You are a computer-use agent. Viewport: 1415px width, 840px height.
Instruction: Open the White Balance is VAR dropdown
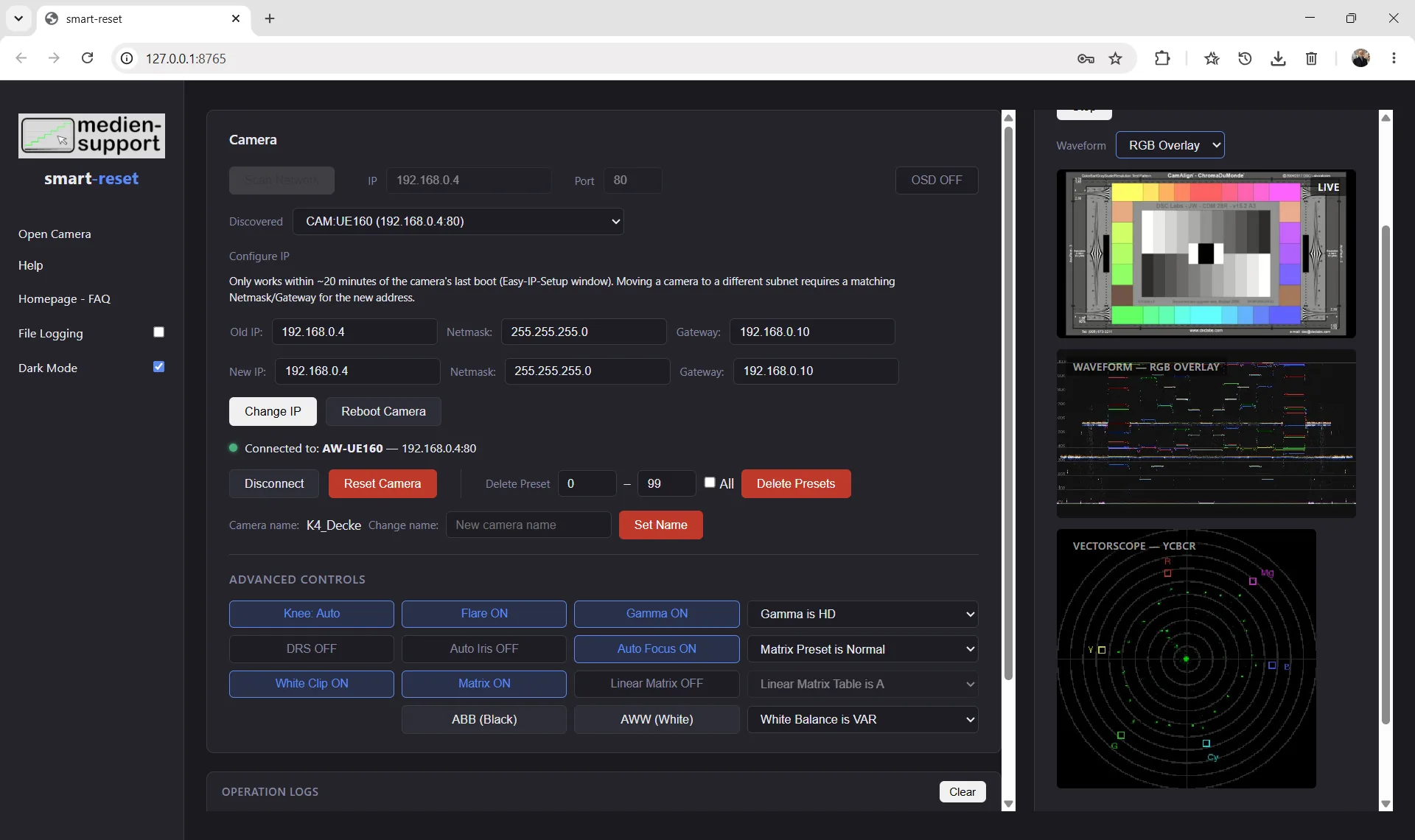pos(863,719)
